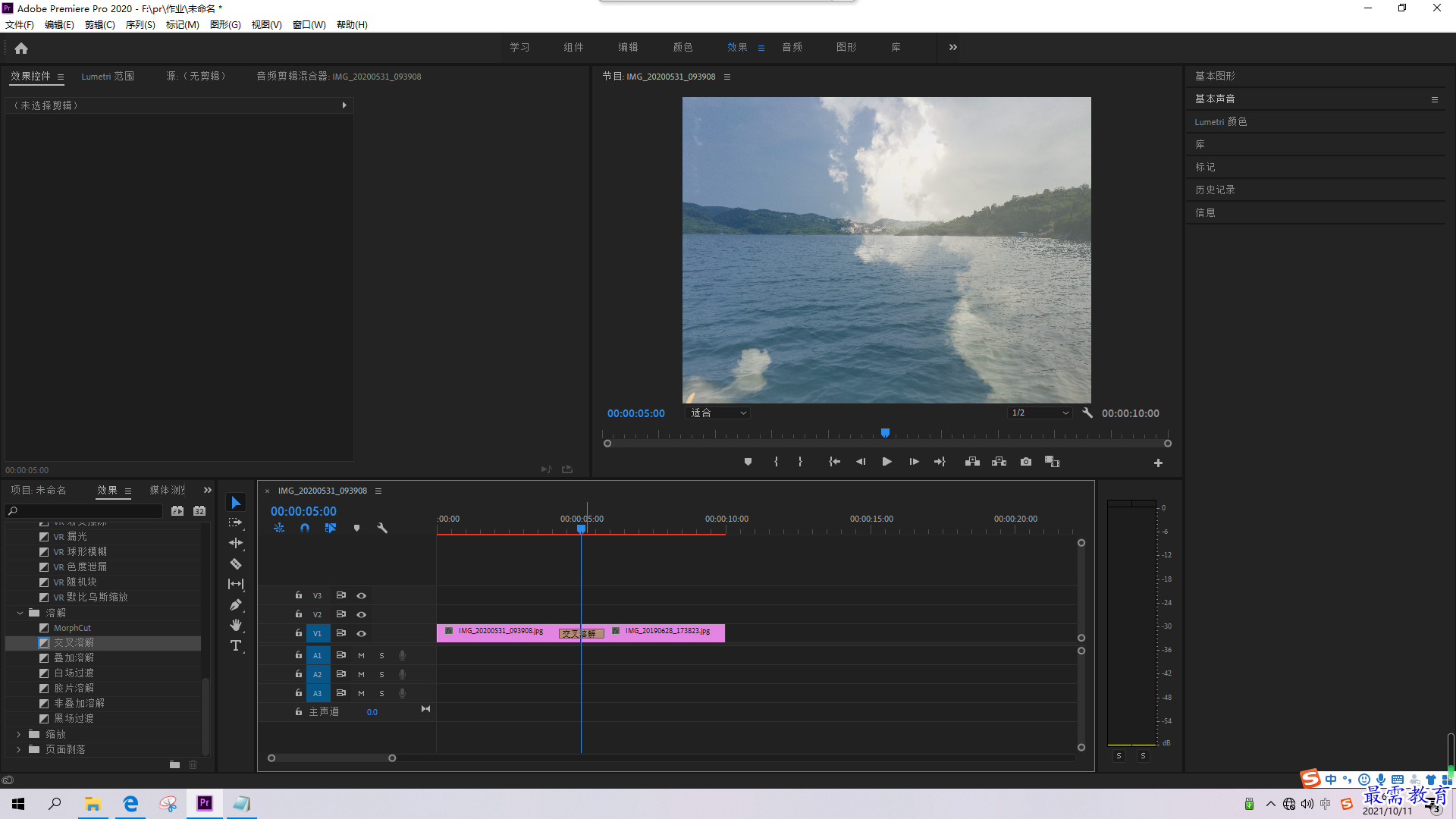Select the Hand tool

tap(236, 625)
